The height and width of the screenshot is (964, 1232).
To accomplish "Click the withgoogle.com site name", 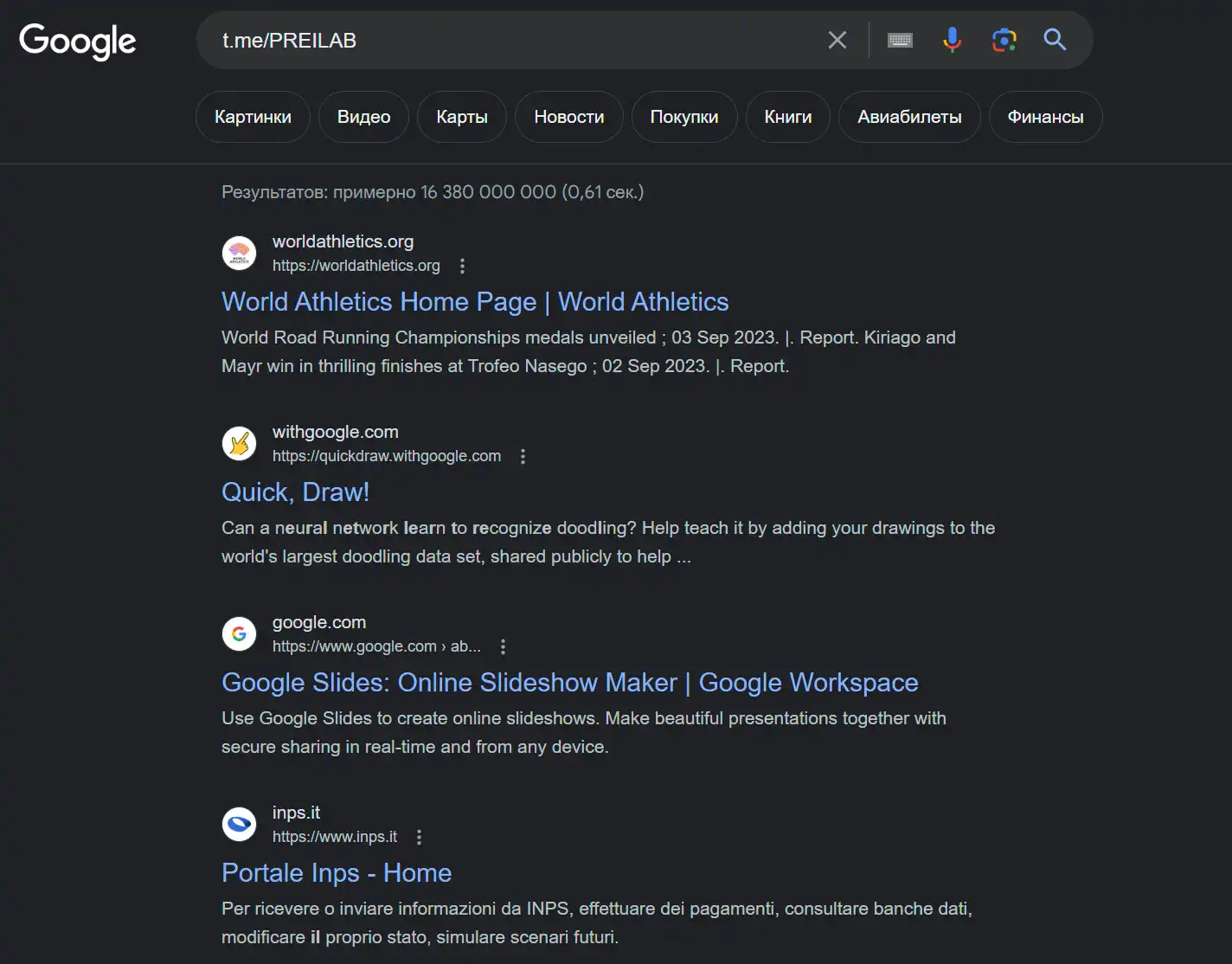I will (336, 432).
